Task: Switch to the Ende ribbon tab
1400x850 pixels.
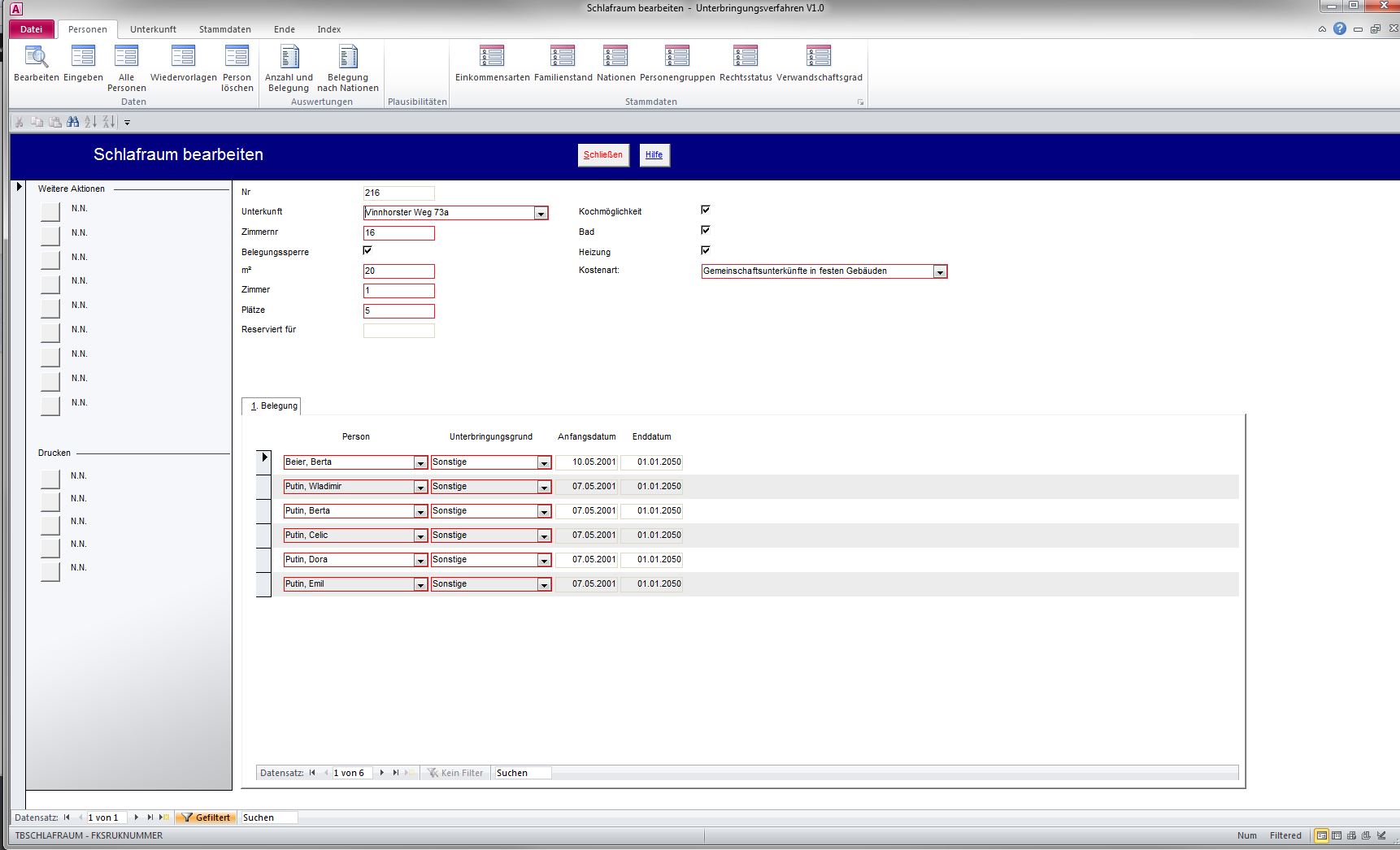Action: coord(285,29)
